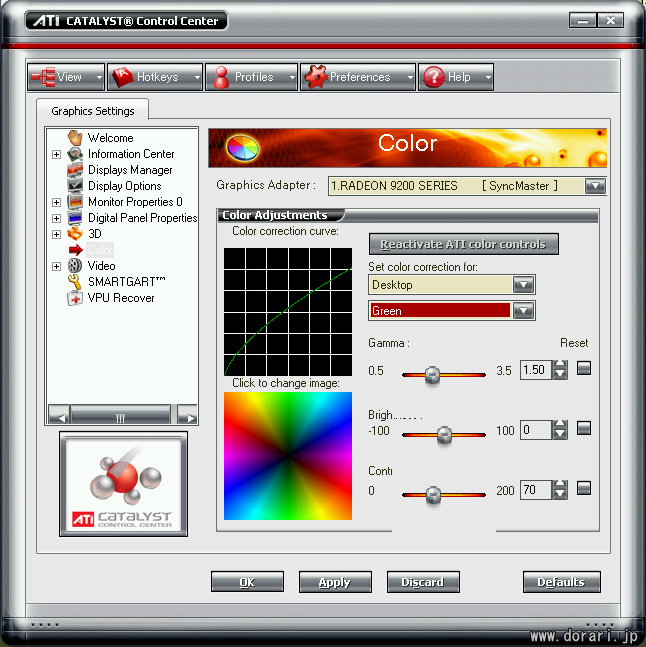646x647 pixels.
Task: Click the Brightness reset square button
Action: click(x=584, y=428)
